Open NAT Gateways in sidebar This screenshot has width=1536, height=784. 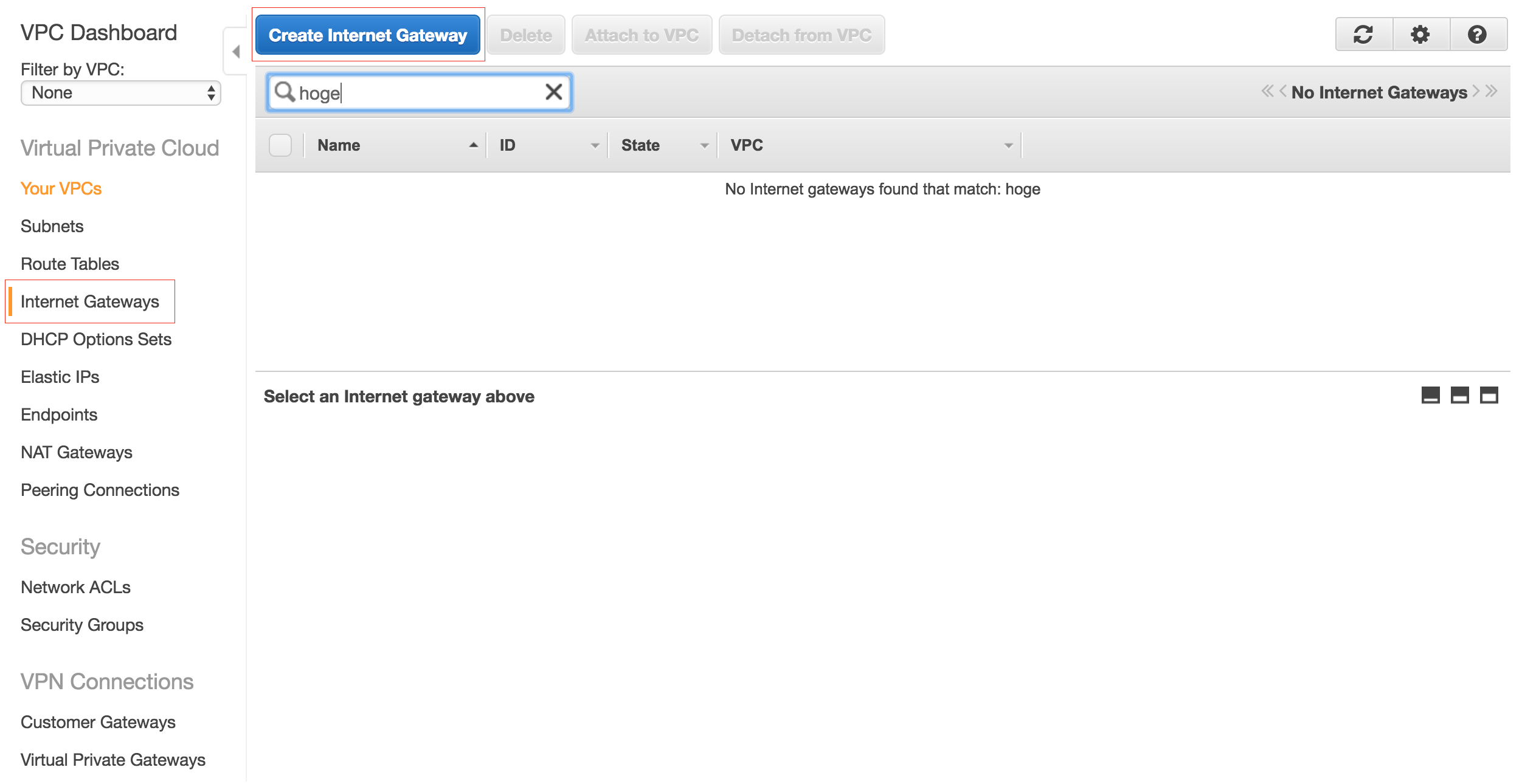[76, 452]
